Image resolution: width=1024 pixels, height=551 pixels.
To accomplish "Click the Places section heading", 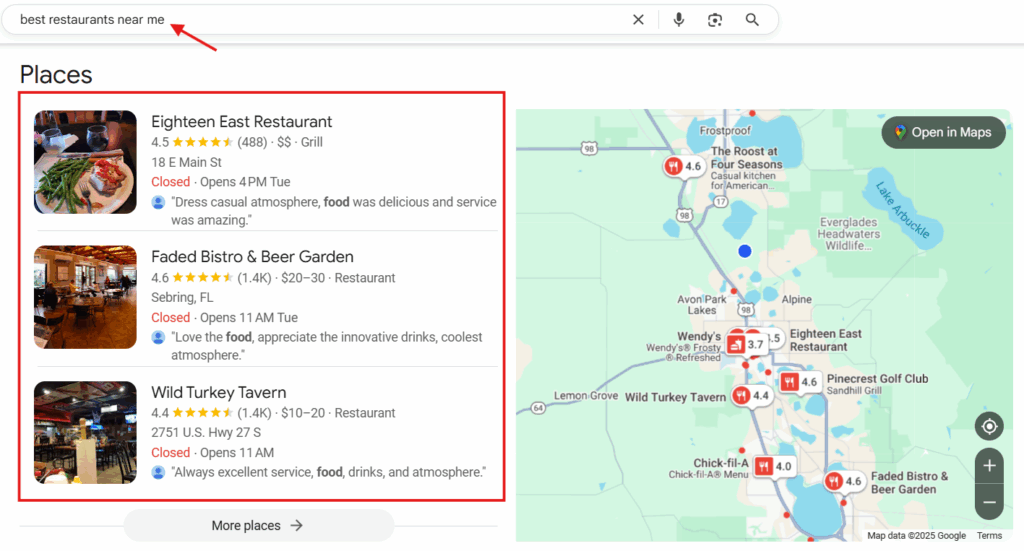I will pos(56,74).
